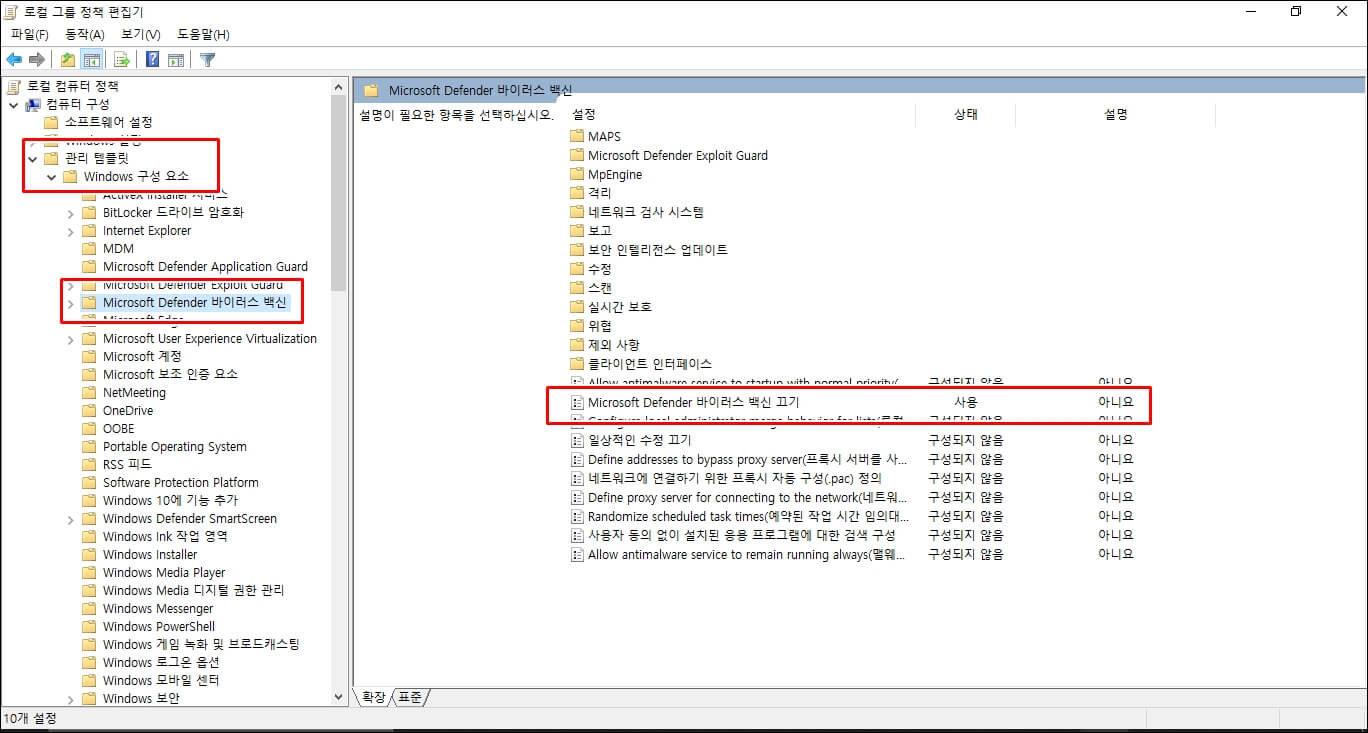The height and width of the screenshot is (733, 1368).
Task: Click the Forward arrow toolbar icon
Action: 37,59
